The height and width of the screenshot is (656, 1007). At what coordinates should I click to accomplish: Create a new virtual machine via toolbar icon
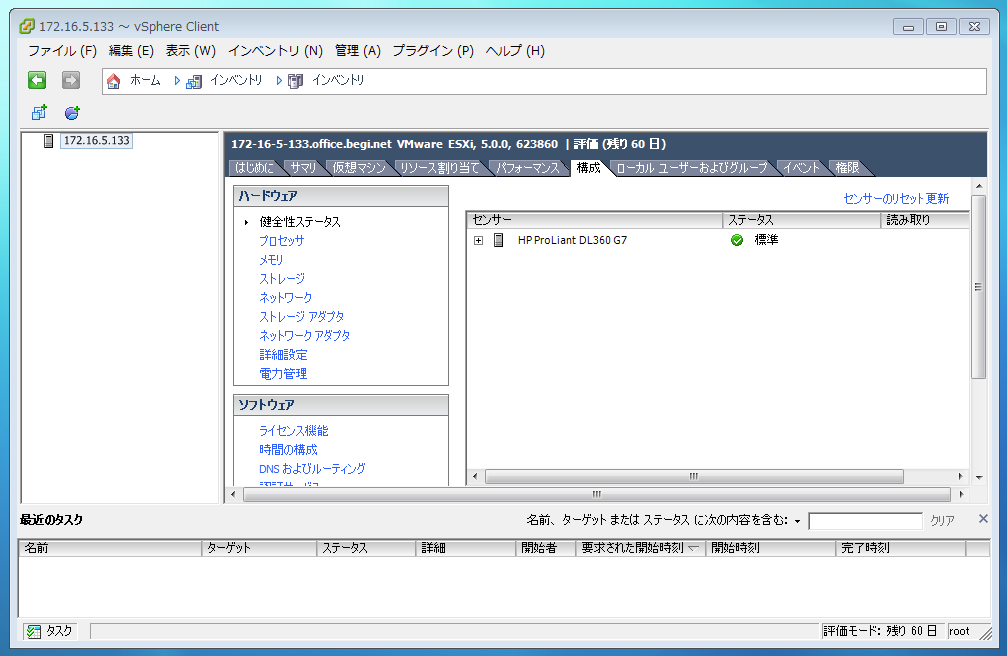pyautogui.click(x=39, y=113)
